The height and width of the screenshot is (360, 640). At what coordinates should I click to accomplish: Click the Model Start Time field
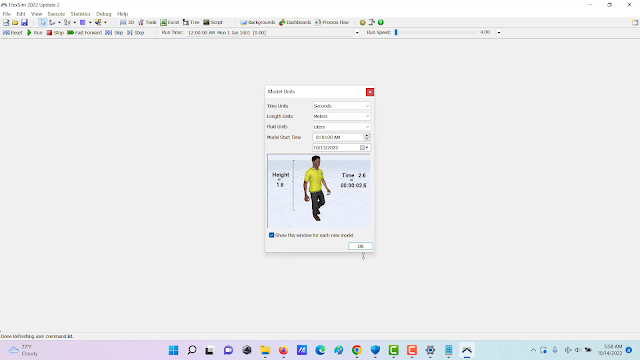[x=338, y=137]
